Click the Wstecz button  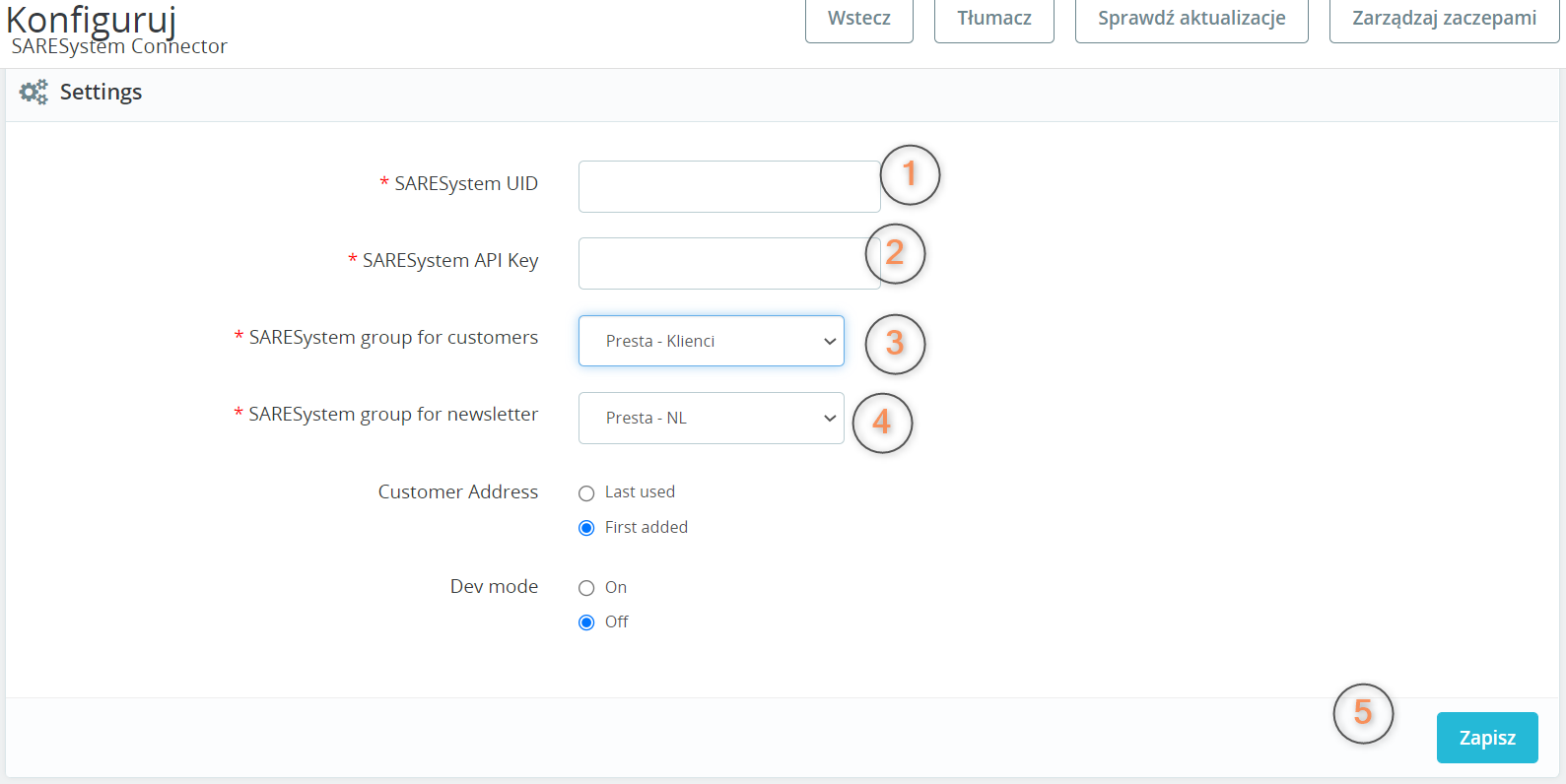pos(859,19)
